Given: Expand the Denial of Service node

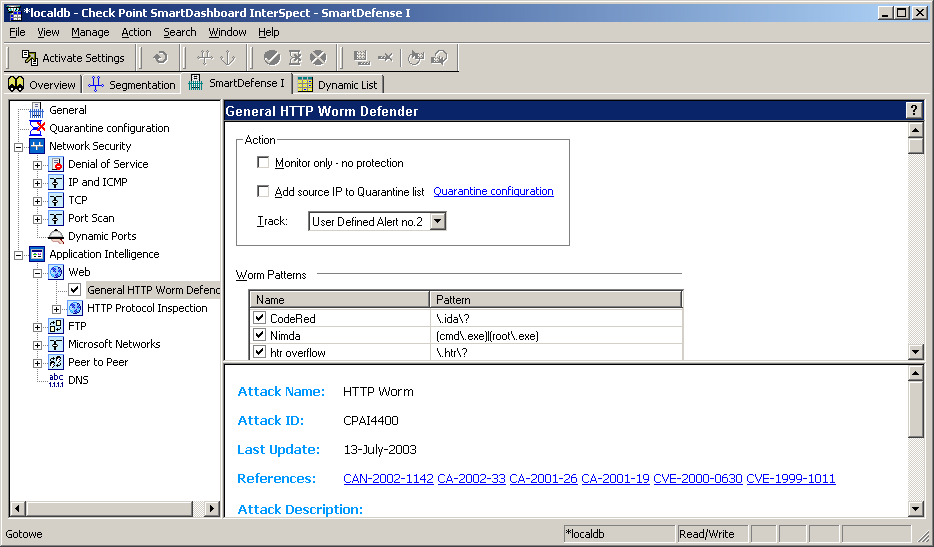Looking at the screenshot, I should click(38, 165).
